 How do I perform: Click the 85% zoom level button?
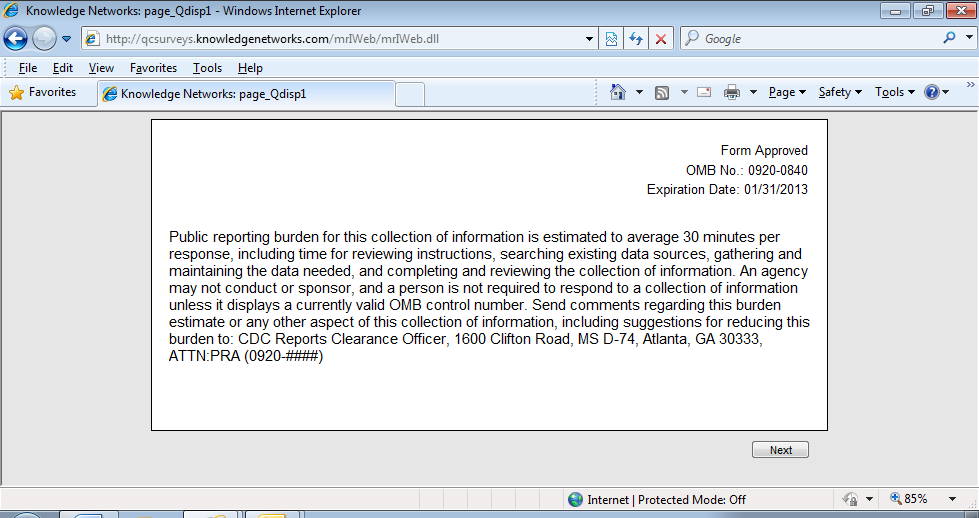909,499
